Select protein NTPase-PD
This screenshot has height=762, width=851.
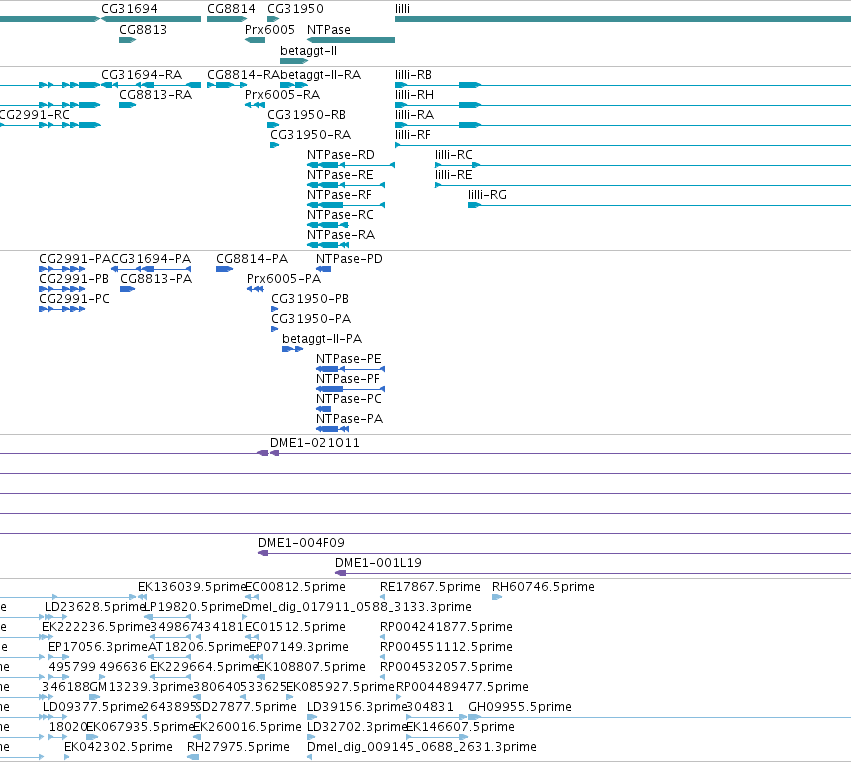pos(349,259)
